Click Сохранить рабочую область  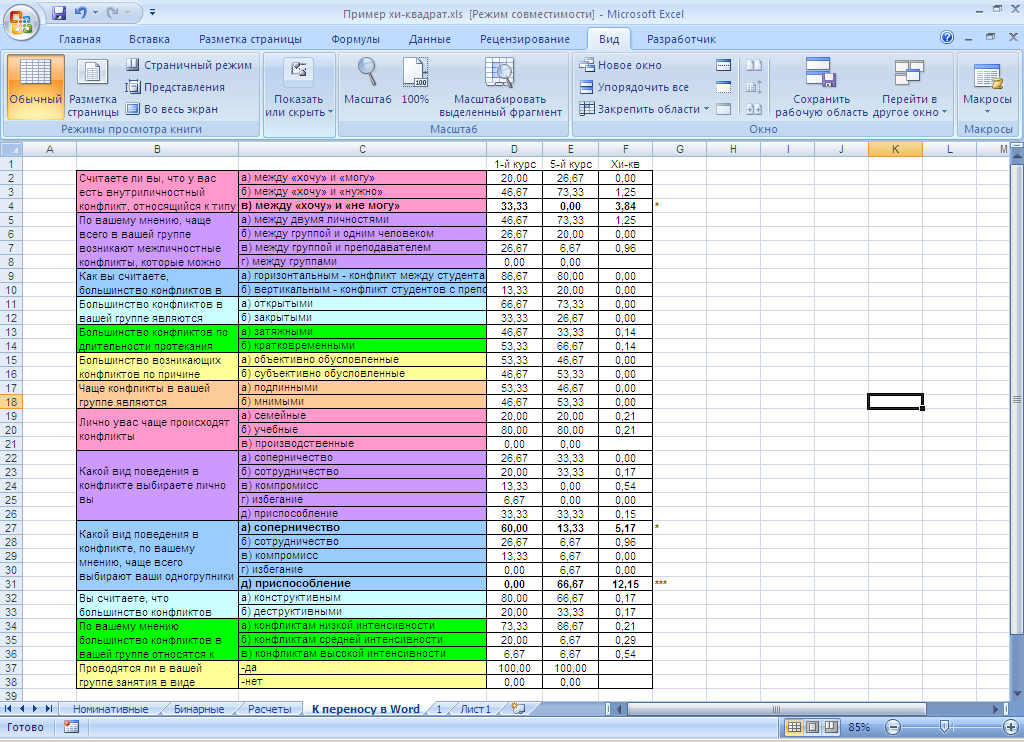click(821, 87)
